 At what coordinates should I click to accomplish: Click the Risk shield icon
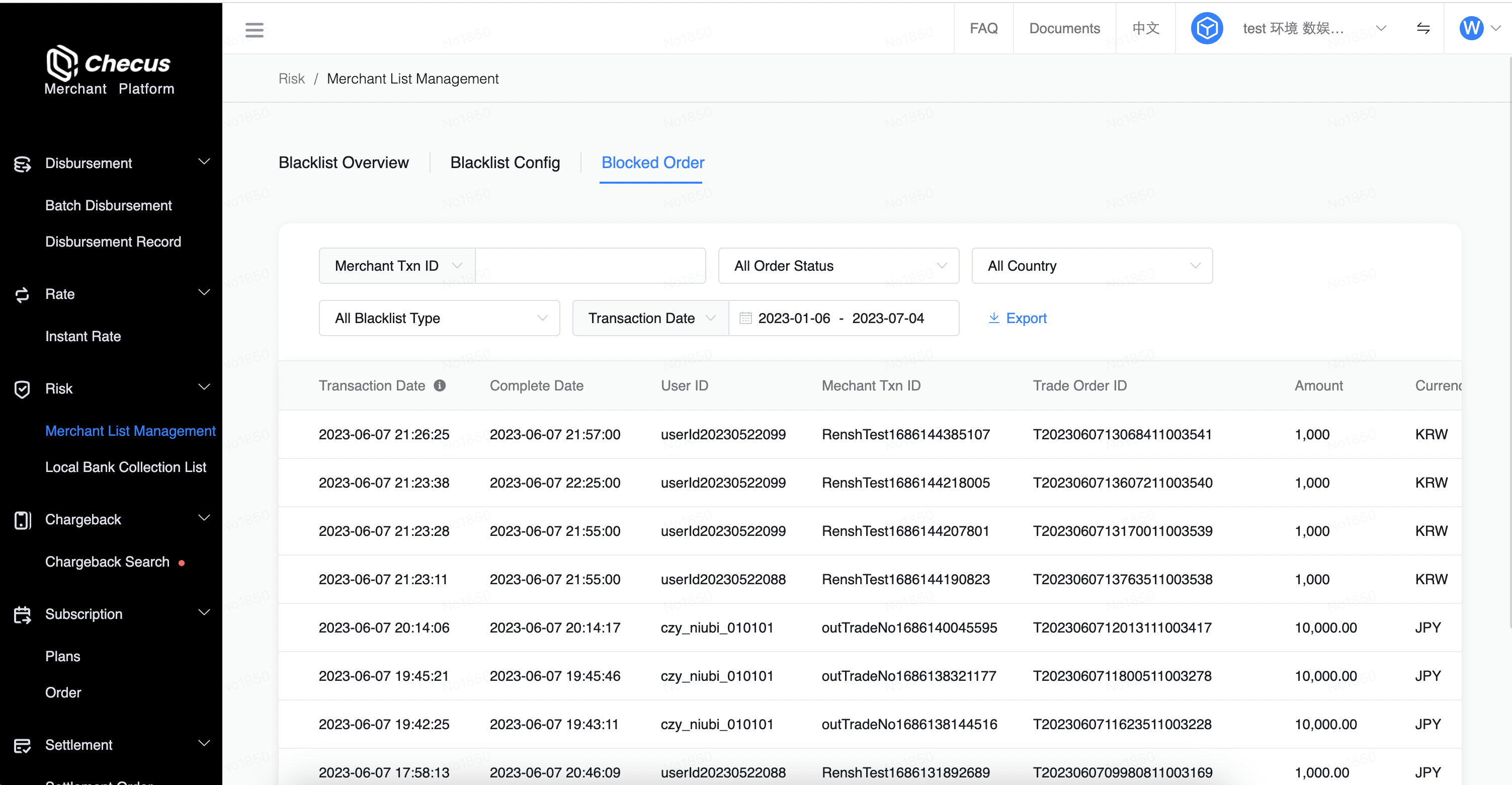[x=22, y=388]
